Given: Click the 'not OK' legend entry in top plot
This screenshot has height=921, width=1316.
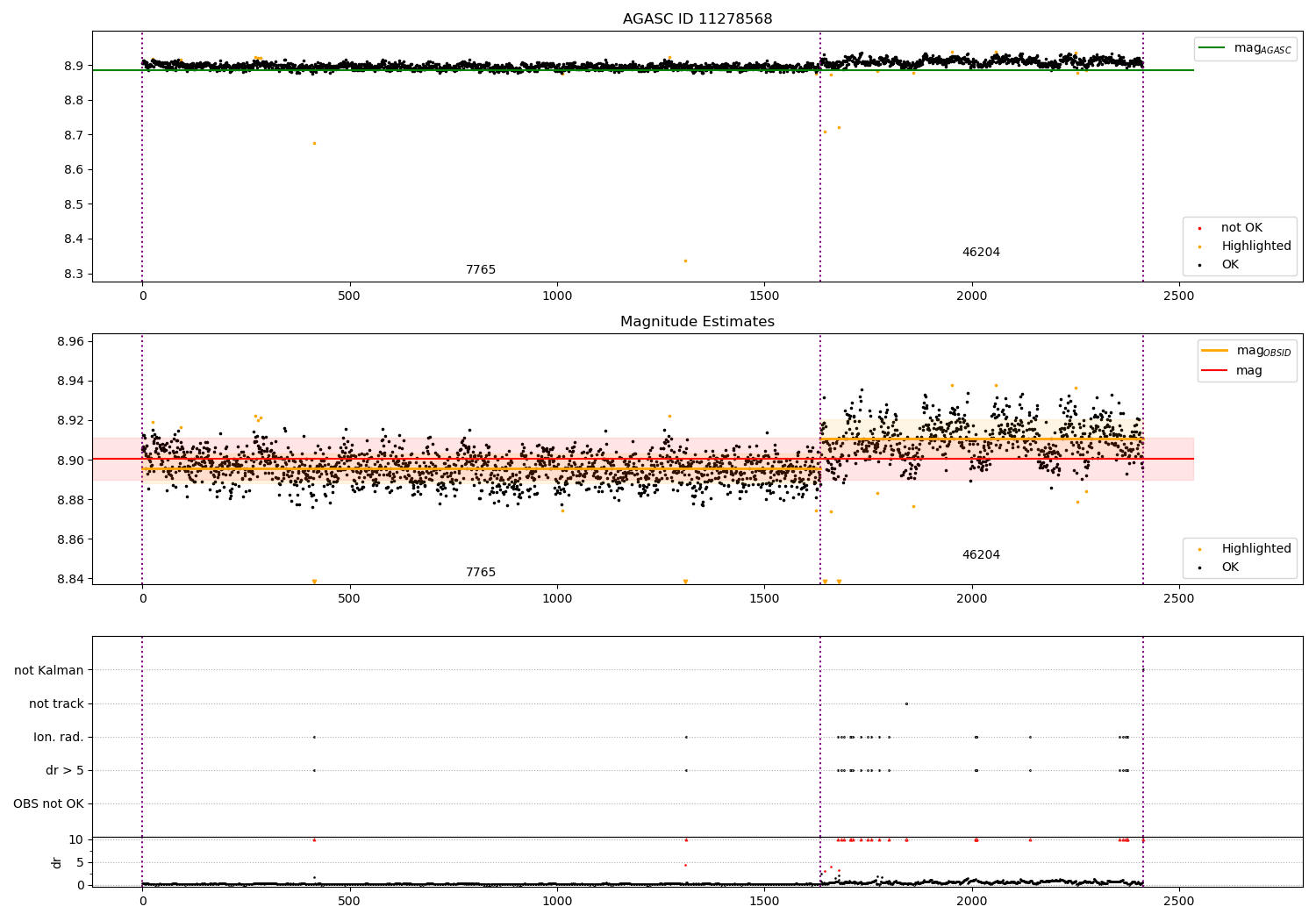Looking at the screenshot, I should (x=1241, y=228).
